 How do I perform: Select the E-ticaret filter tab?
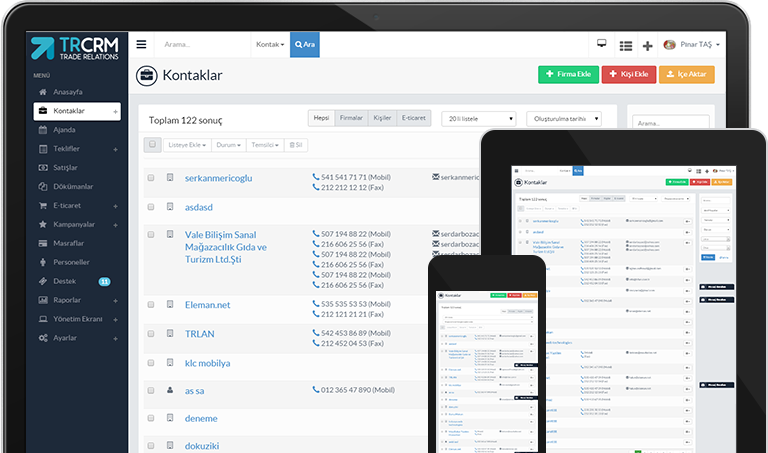click(x=413, y=118)
